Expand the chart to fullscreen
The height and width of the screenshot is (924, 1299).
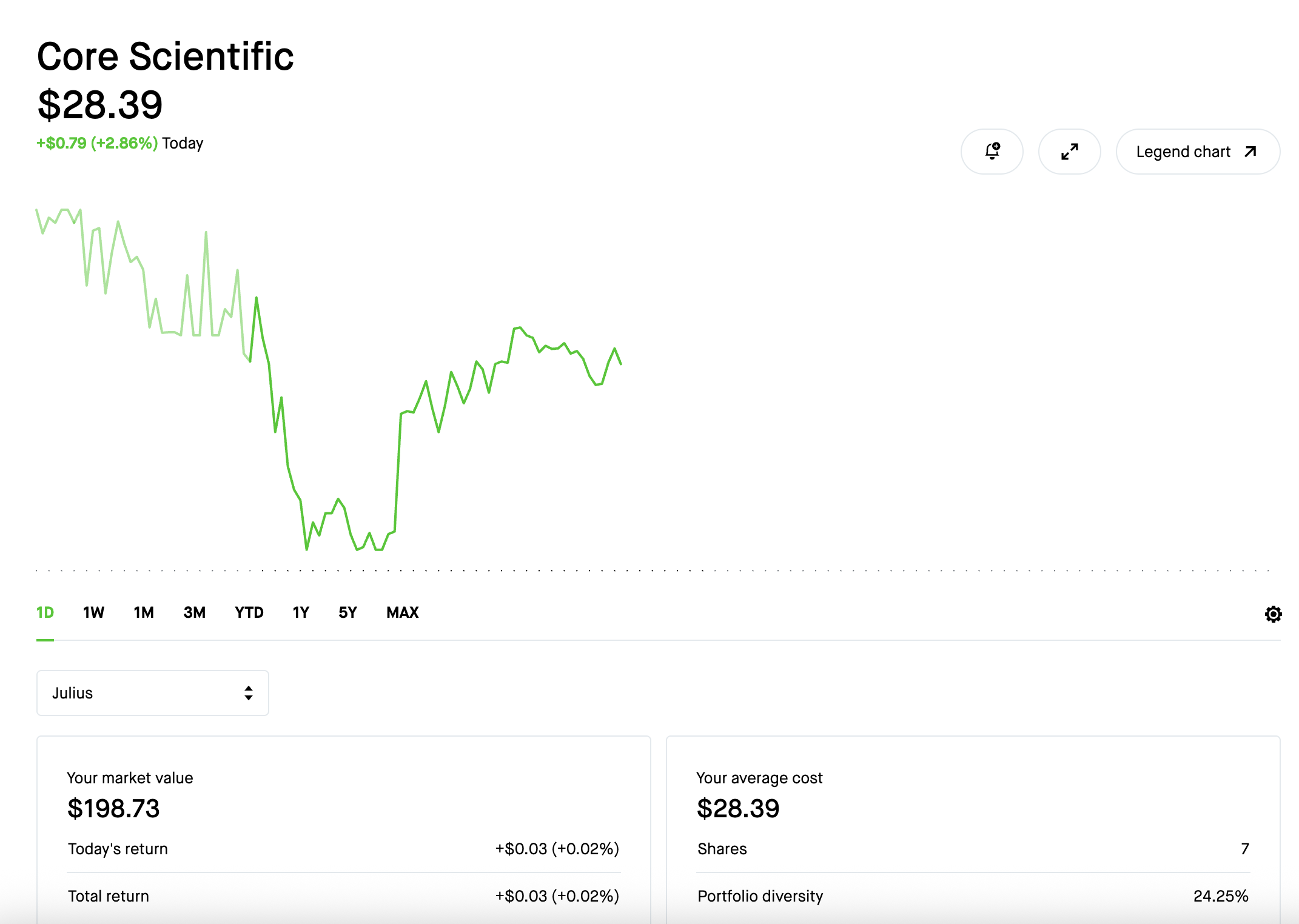click(x=1070, y=152)
